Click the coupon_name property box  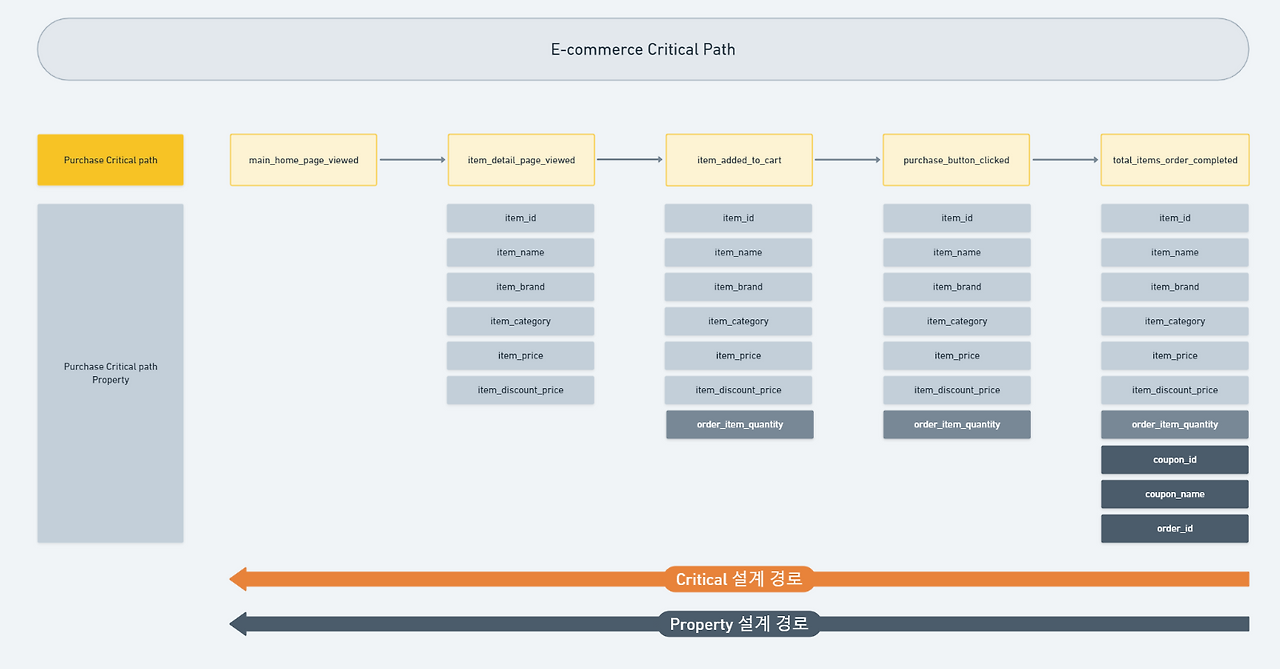pyautogui.click(x=1174, y=493)
